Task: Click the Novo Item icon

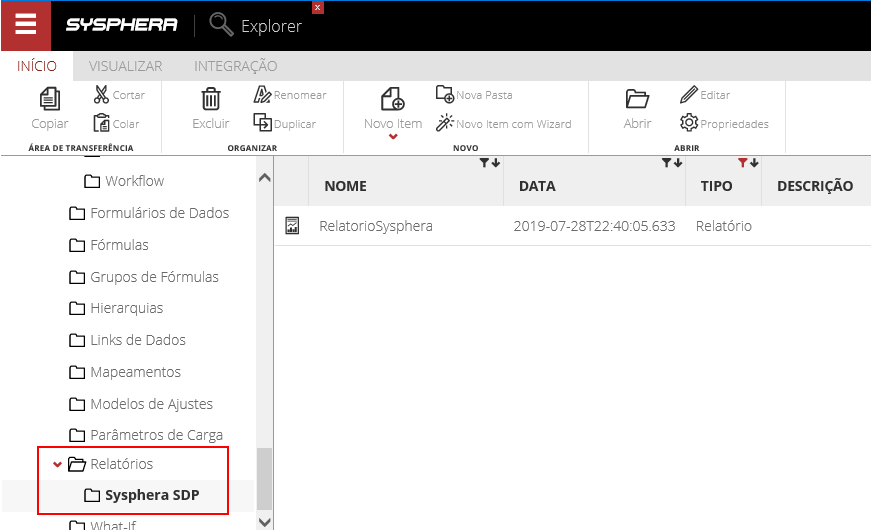Action: [x=393, y=99]
